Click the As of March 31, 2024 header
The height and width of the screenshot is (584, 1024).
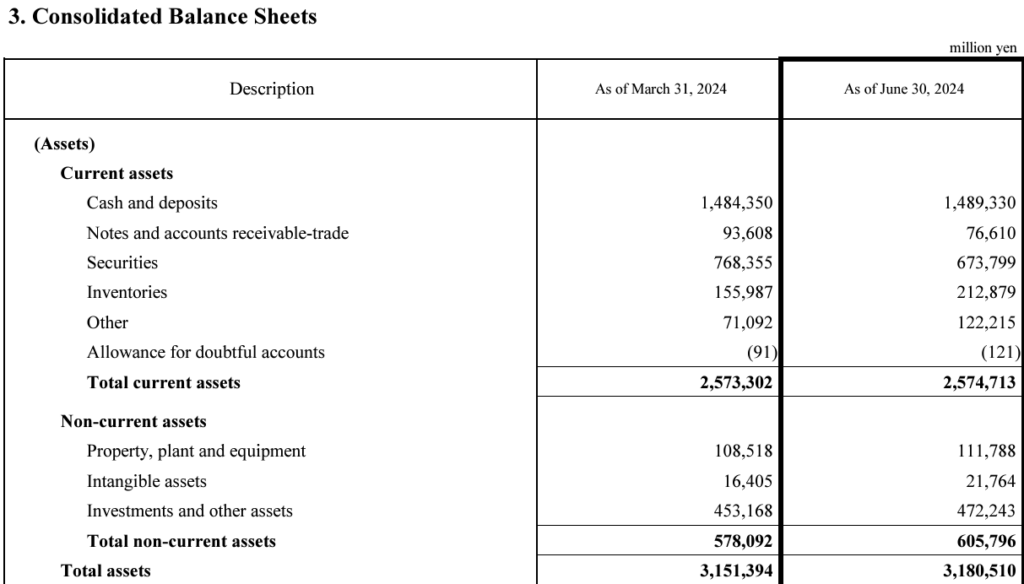click(x=660, y=89)
